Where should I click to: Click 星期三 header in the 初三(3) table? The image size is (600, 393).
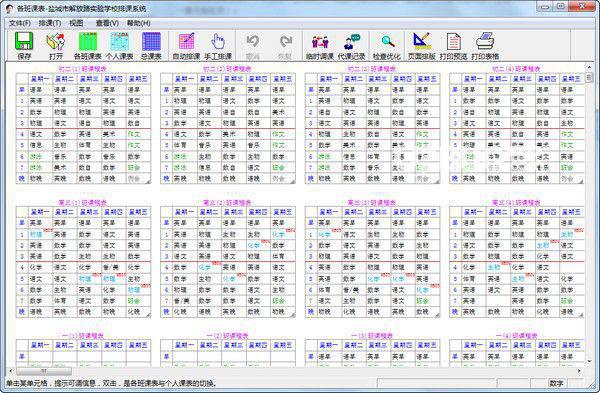(x=378, y=212)
